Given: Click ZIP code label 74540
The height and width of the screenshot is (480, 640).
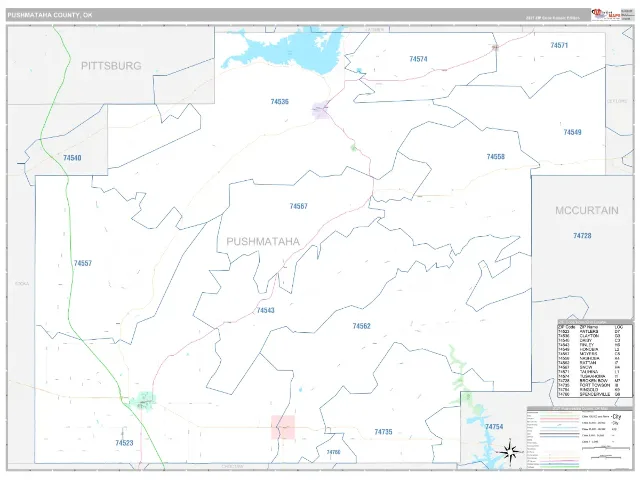Looking at the screenshot, I should tap(72, 158).
